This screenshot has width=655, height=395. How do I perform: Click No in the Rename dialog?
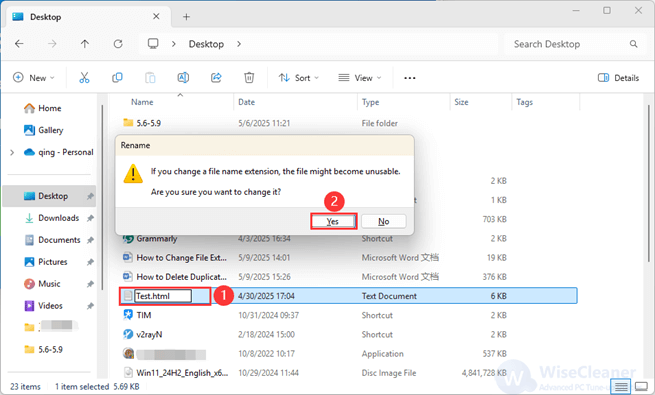tap(383, 221)
